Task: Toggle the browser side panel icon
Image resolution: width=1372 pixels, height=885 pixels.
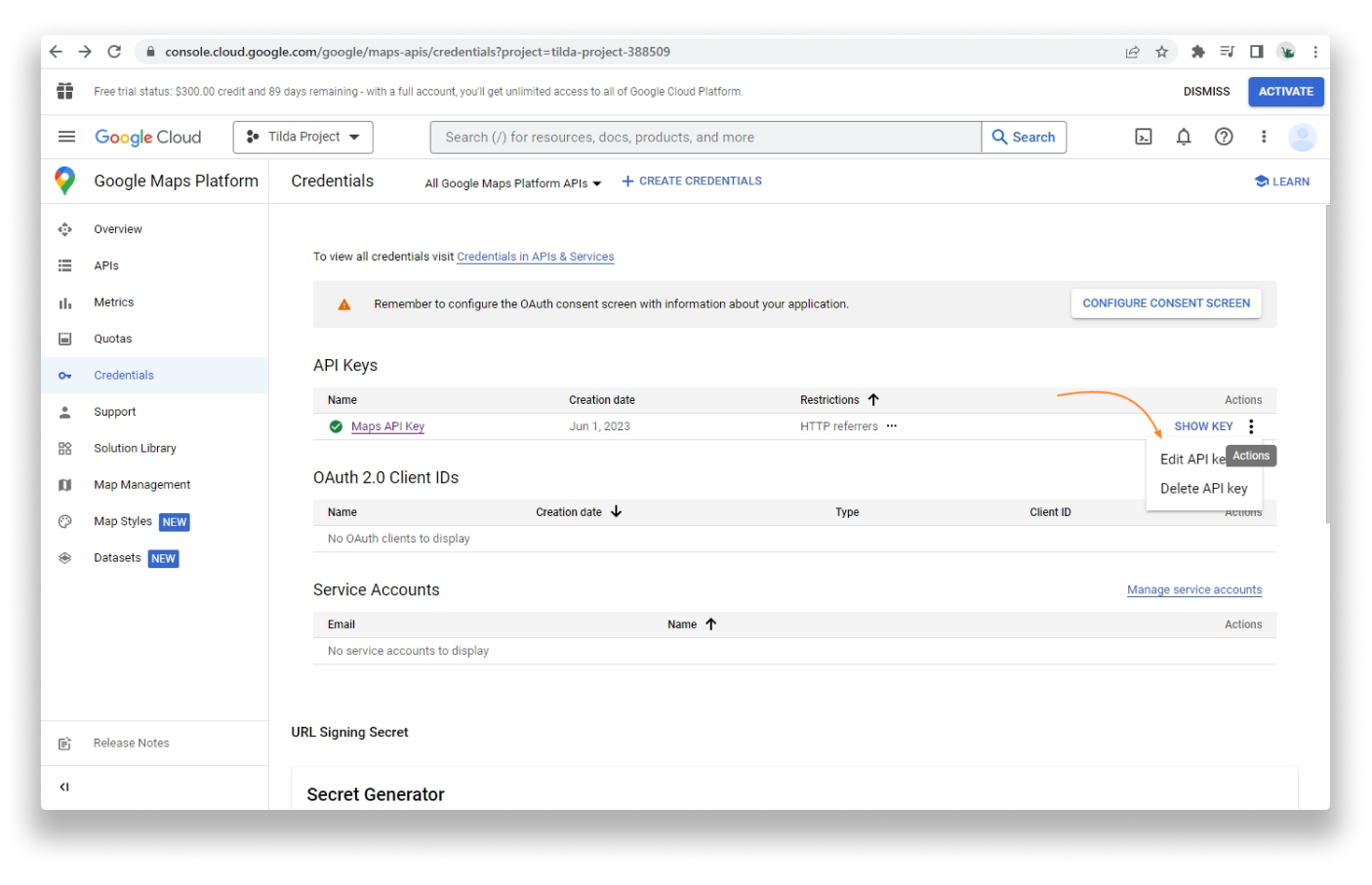Action: tap(1256, 52)
